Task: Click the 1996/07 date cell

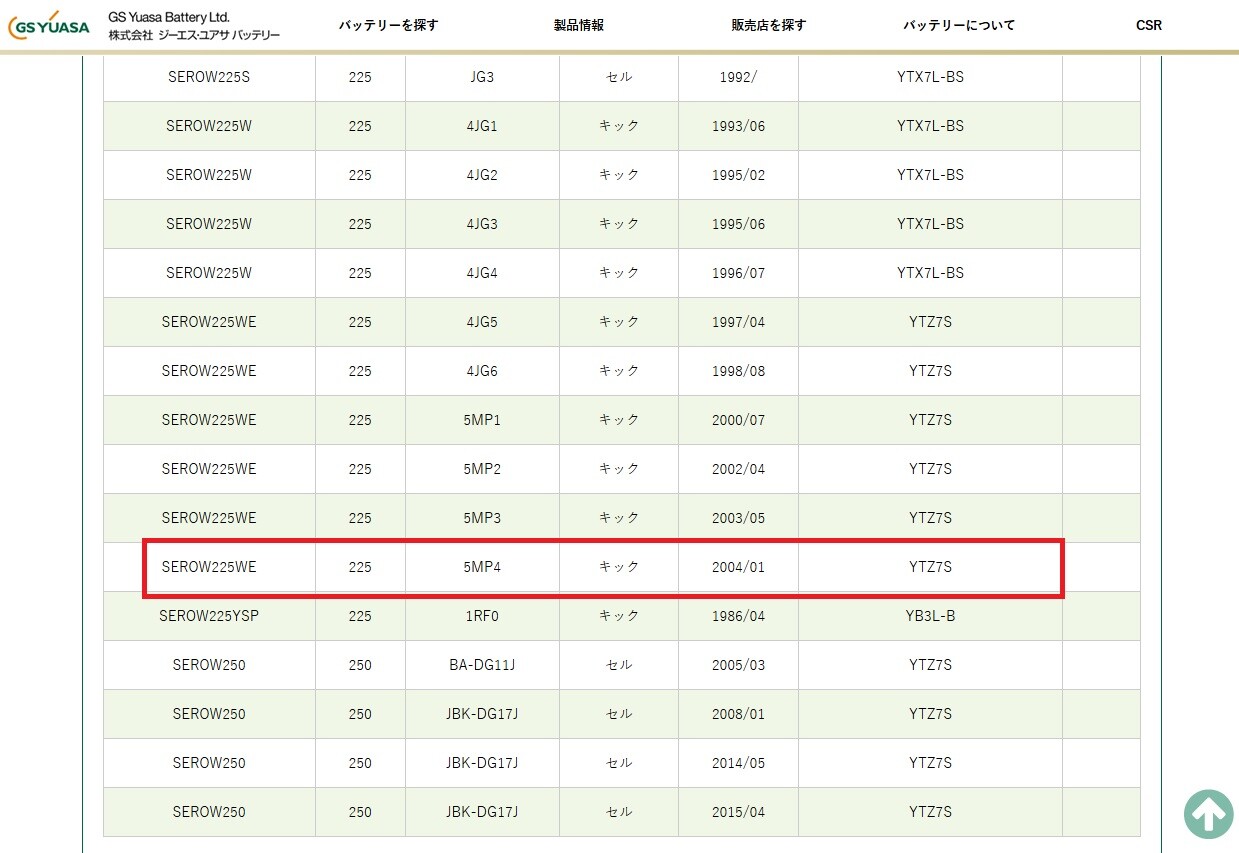Action: pos(738,273)
